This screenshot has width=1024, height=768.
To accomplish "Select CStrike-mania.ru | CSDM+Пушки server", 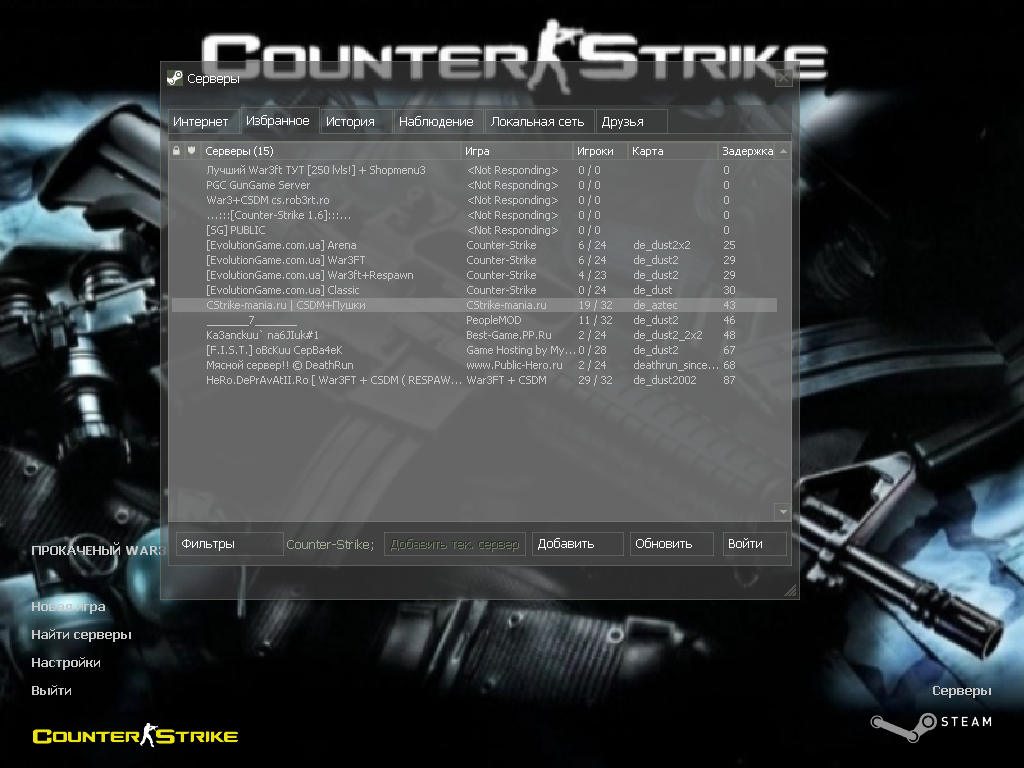I will click(474, 306).
